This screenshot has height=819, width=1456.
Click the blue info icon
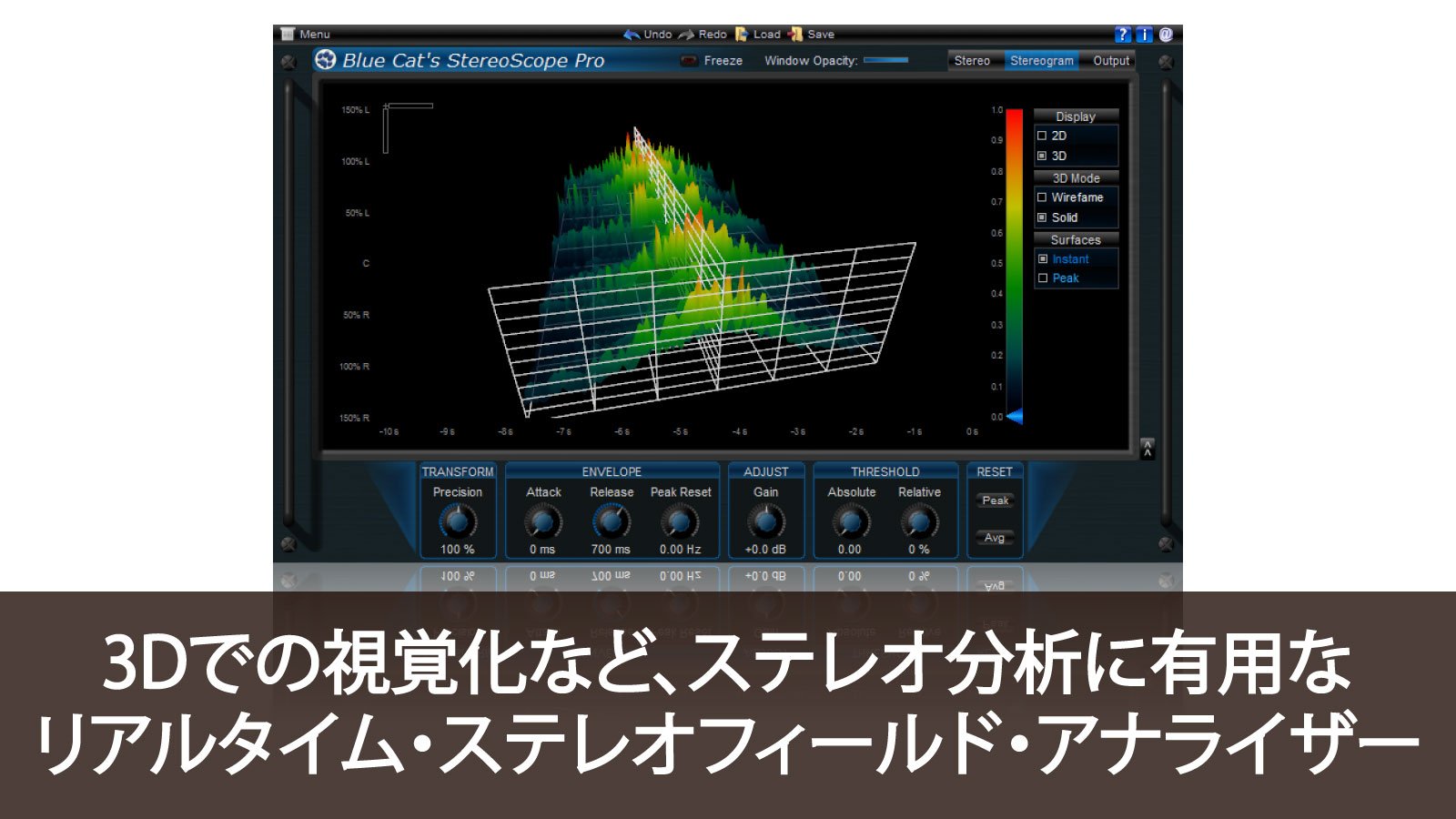1144,35
